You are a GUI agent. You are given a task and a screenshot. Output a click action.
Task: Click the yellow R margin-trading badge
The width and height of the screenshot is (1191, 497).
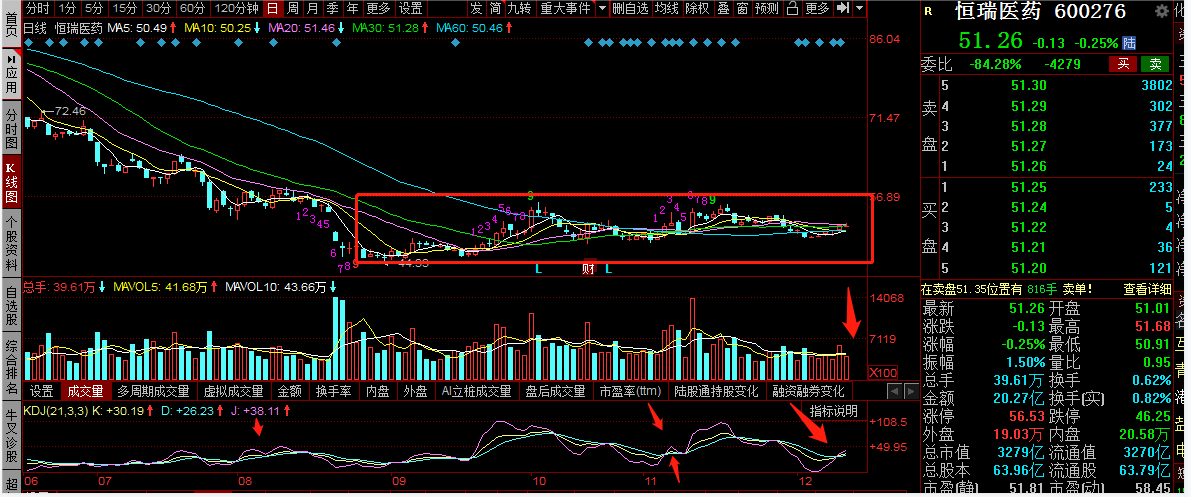tap(928, 11)
